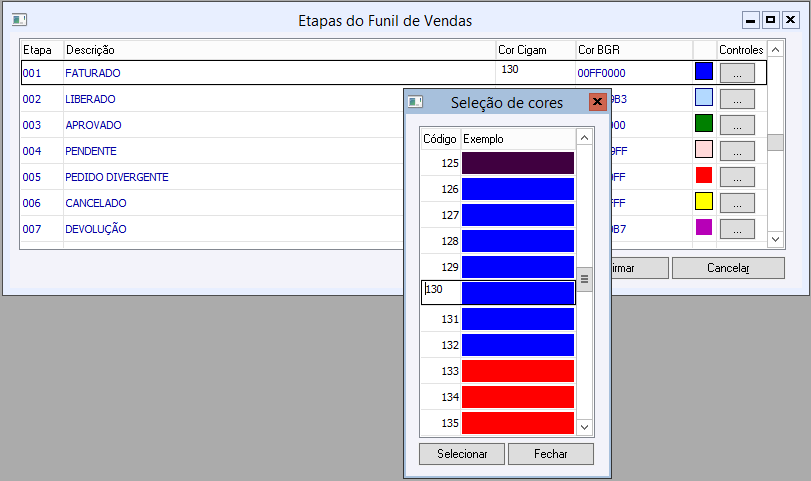Click stage code 004 cell

pos(42,151)
